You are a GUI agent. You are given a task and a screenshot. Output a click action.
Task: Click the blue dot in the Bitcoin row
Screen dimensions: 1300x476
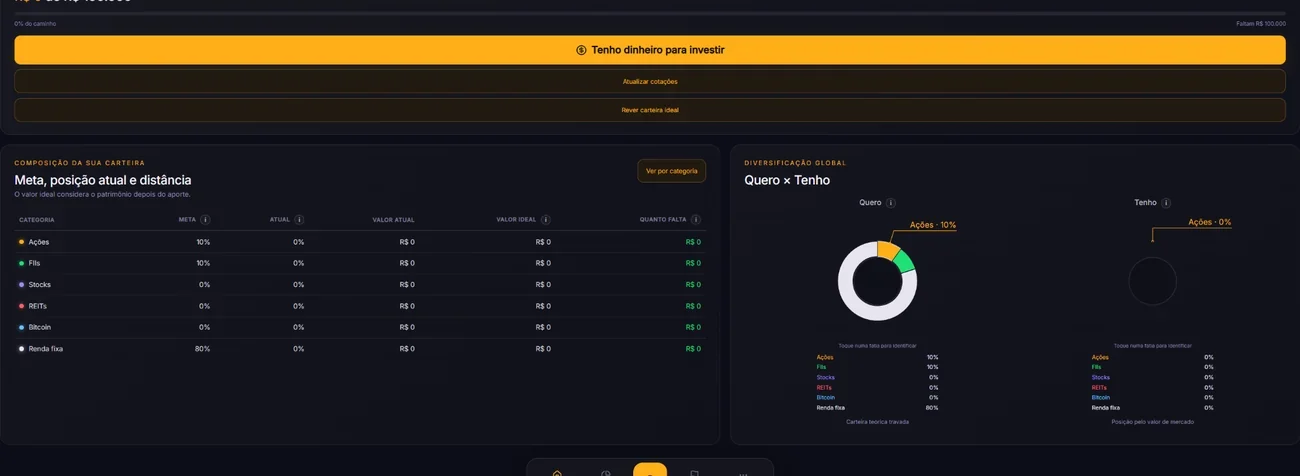(x=21, y=327)
